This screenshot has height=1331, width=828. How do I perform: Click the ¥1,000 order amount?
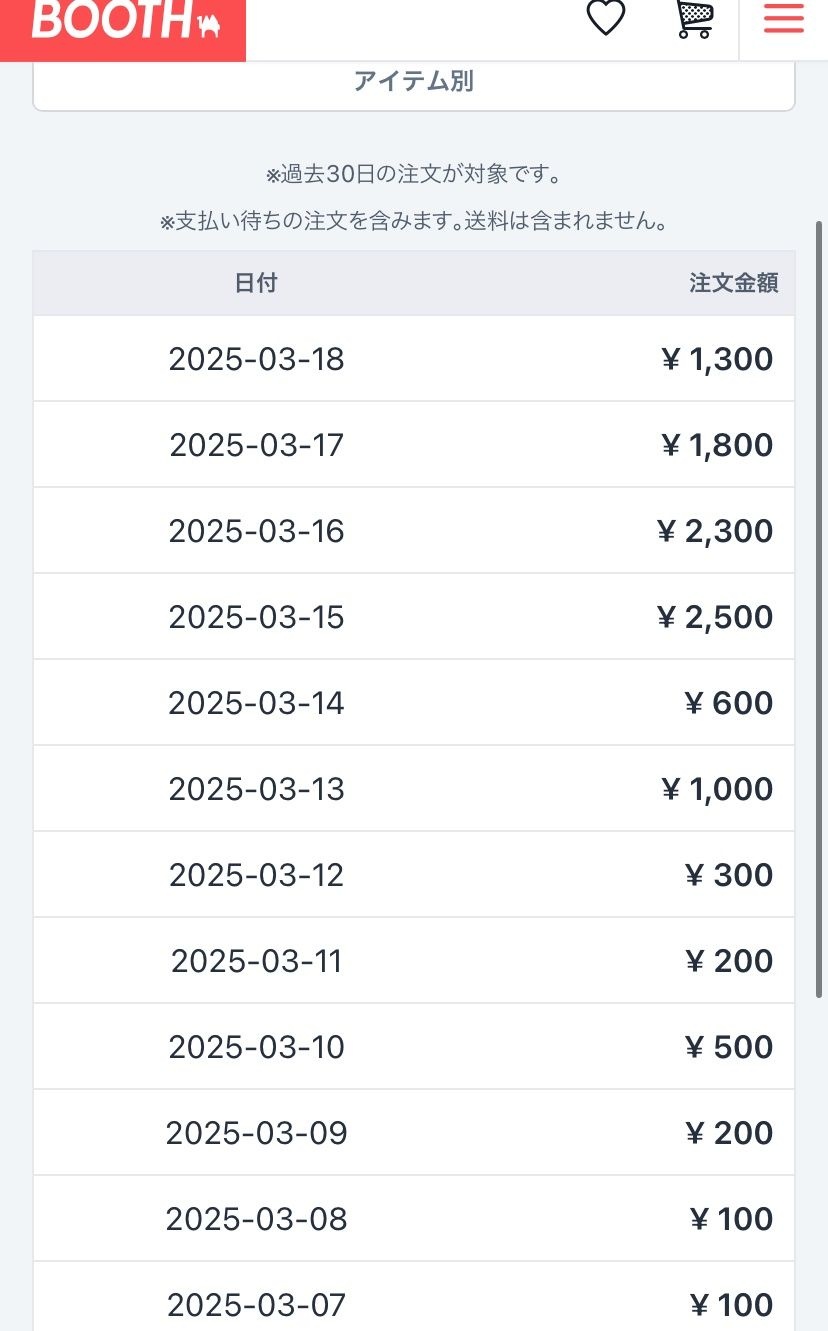point(717,789)
